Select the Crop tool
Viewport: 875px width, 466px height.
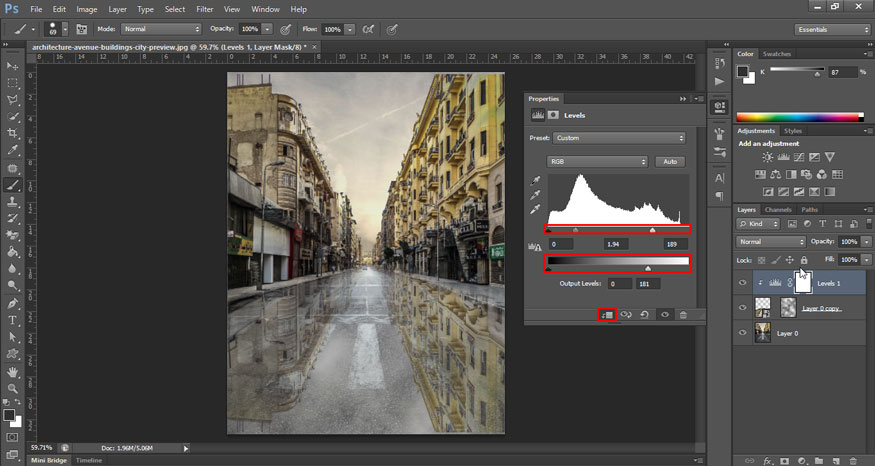click(x=12, y=133)
